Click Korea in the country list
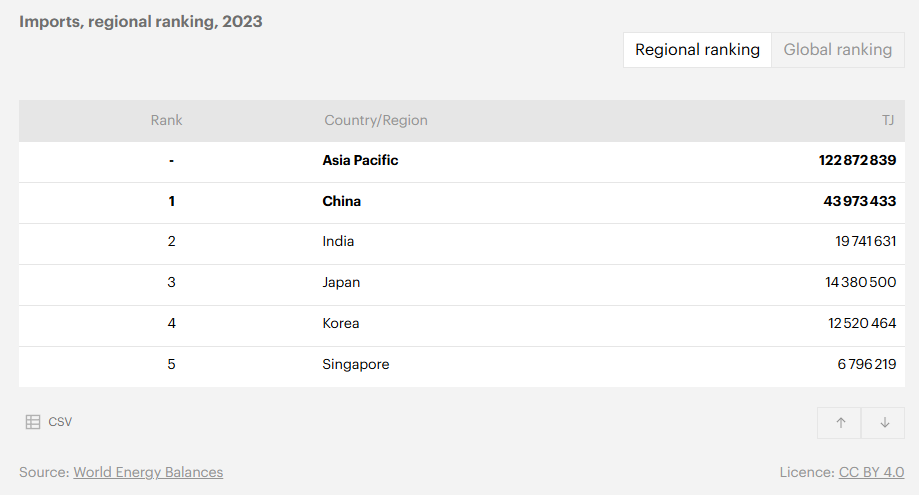This screenshot has width=919, height=495. point(340,323)
